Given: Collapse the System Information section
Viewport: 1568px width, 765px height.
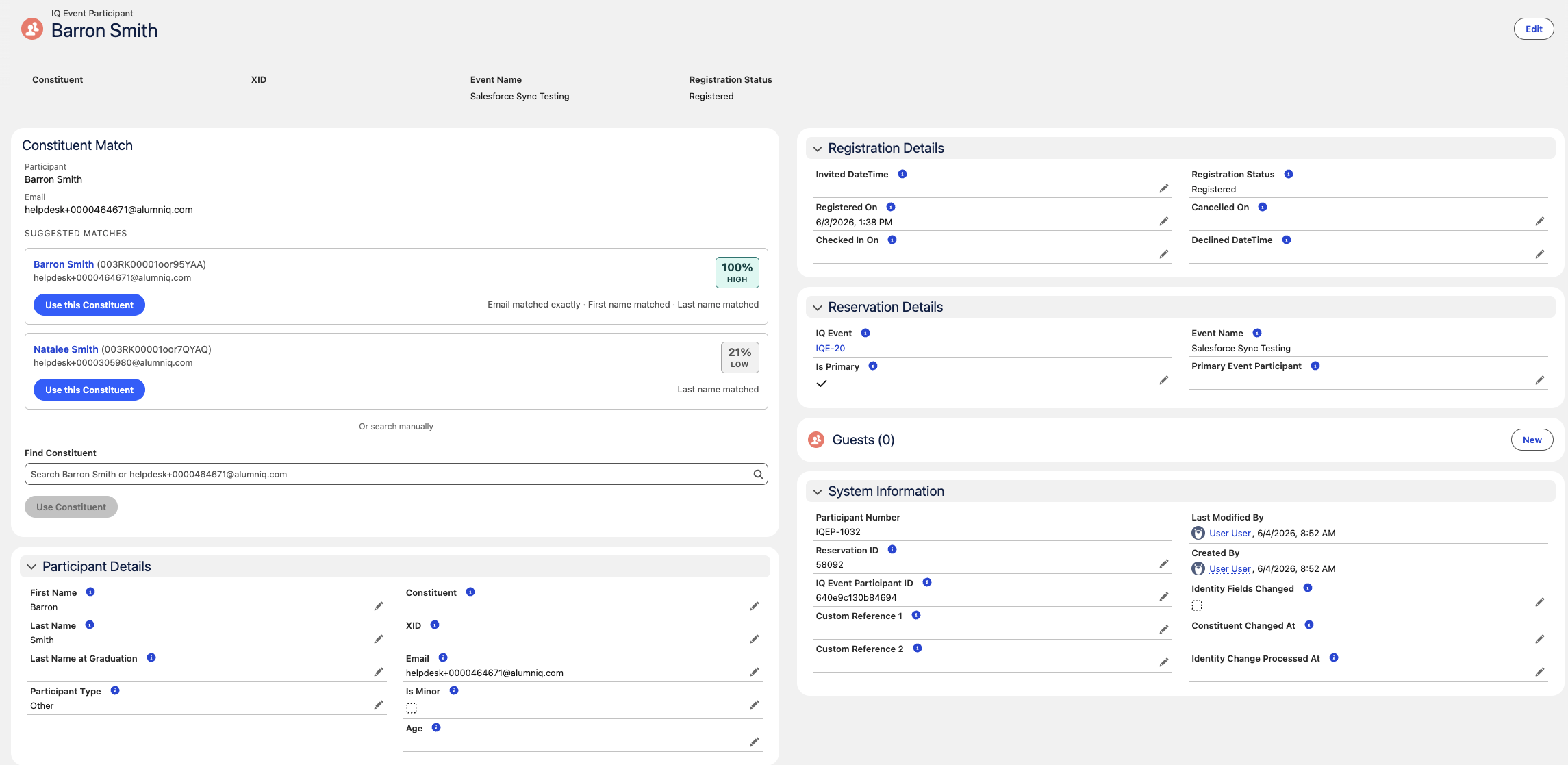Looking at the screenshot, I should (x=818, y=492).
